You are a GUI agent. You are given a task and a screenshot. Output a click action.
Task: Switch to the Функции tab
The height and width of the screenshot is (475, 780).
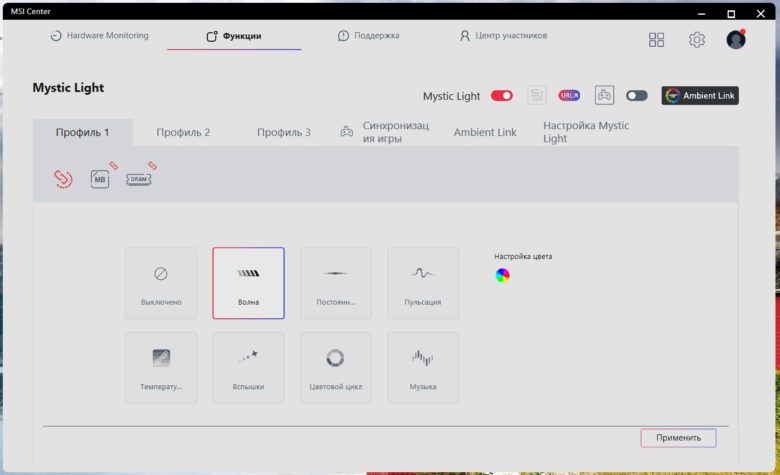[234, 36]
